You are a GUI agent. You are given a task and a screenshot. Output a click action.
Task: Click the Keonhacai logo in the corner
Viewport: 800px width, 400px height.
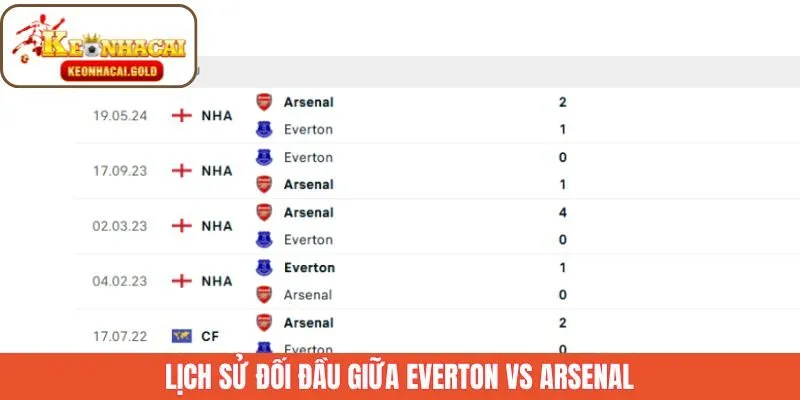point(99,46)
